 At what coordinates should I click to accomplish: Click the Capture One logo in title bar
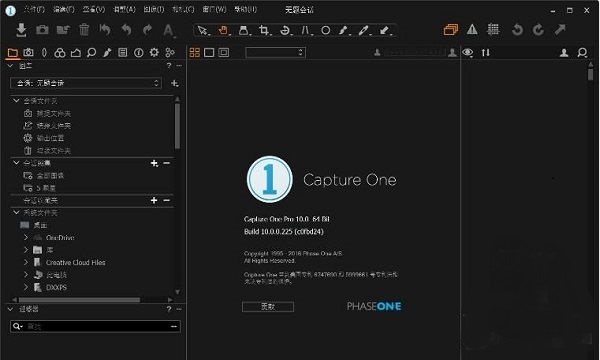pyautogui.click(x=10, y=10)
